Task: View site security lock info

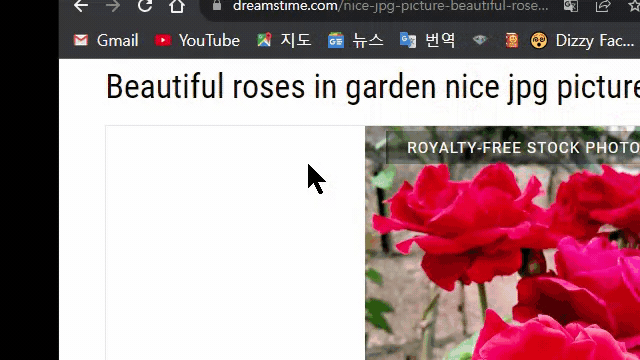Action: tap(217, 5)
